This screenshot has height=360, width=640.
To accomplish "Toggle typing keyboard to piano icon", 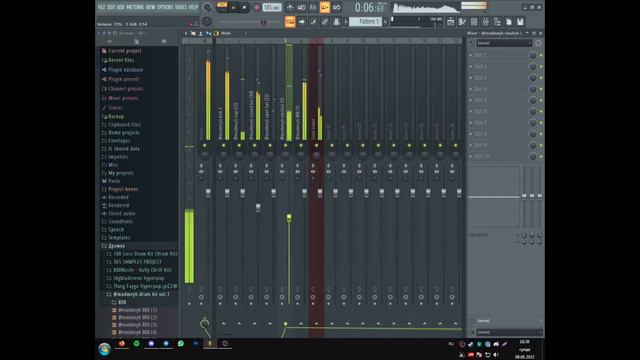I will click(x=290, y=22).
